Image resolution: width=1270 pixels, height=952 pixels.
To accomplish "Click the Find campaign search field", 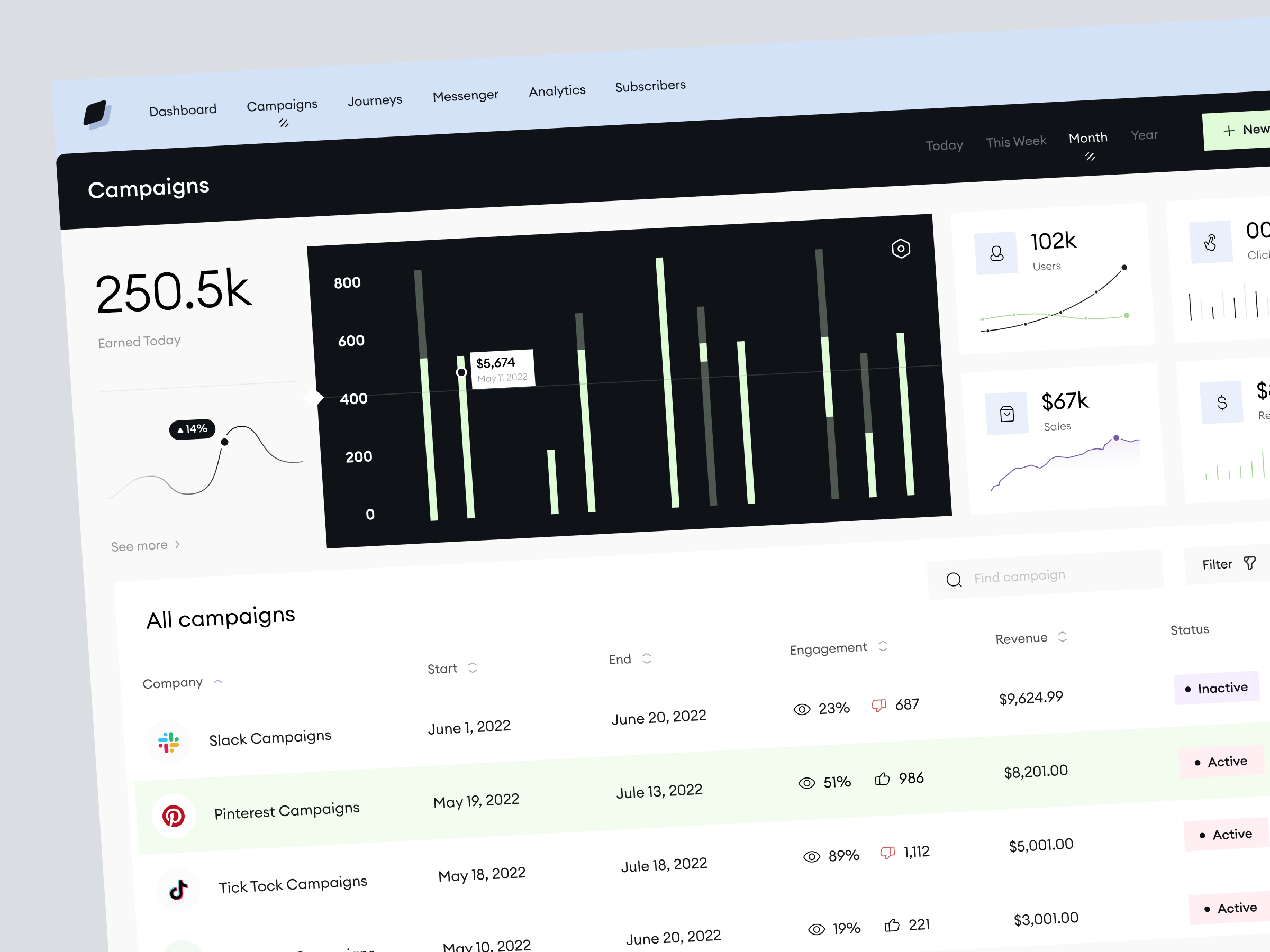I will coord(1045,575).
